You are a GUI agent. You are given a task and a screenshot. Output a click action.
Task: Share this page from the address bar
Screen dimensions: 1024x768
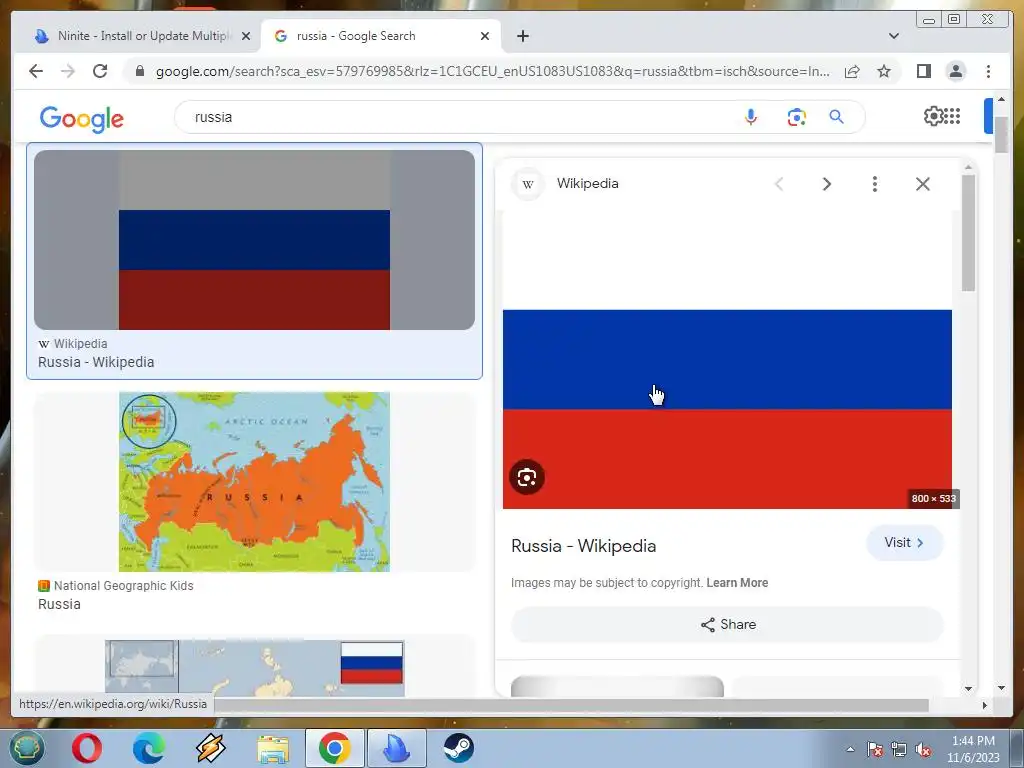pyautogui.click(x=852, y=71)
